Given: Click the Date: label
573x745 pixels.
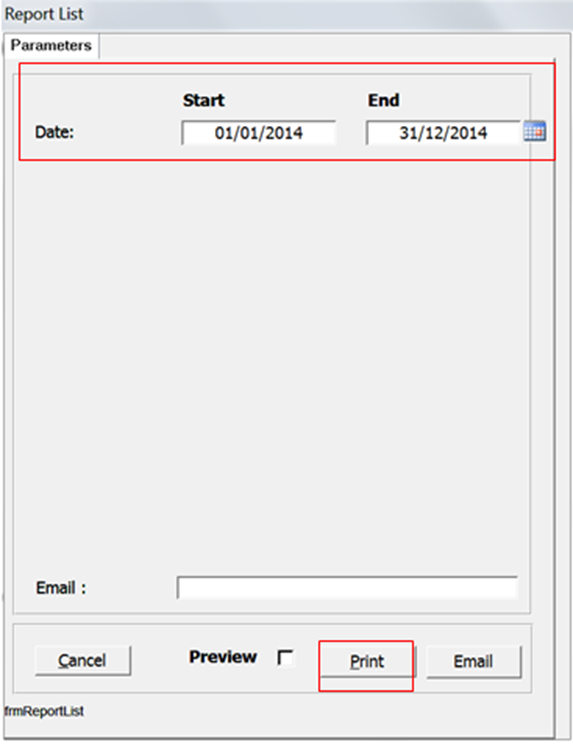Looking at the screenshot, I should click(x=55, y=132).
